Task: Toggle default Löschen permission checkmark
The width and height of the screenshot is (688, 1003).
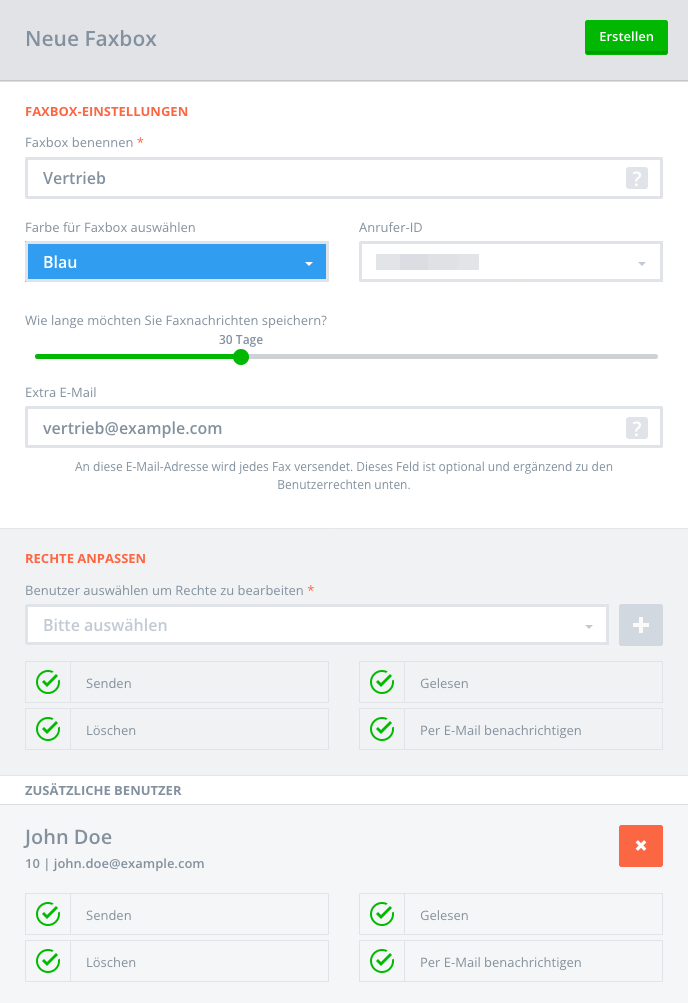Action: click(48, 729)
